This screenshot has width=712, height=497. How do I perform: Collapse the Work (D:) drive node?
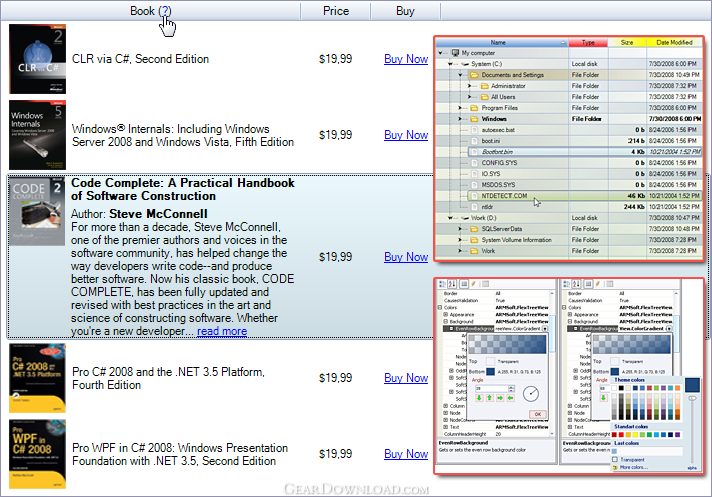click(450, 218)
